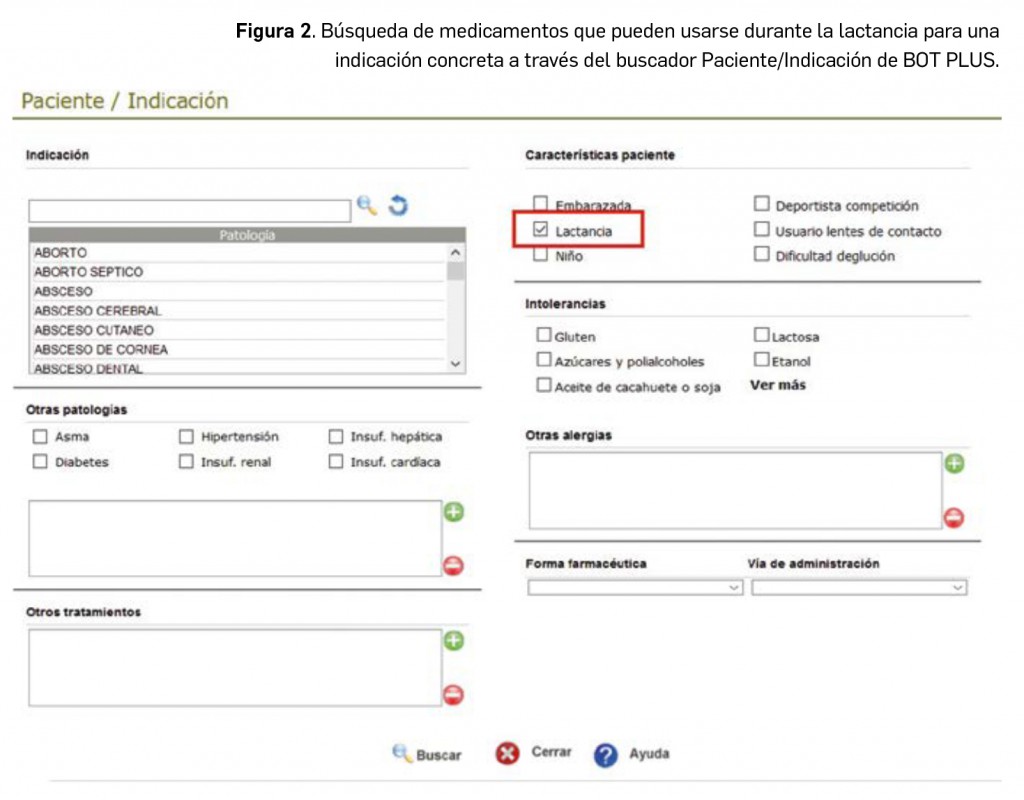
Task: Click the magnifier icon beside Indicación search
Action: pyautogui.click(x=367, y=206)
